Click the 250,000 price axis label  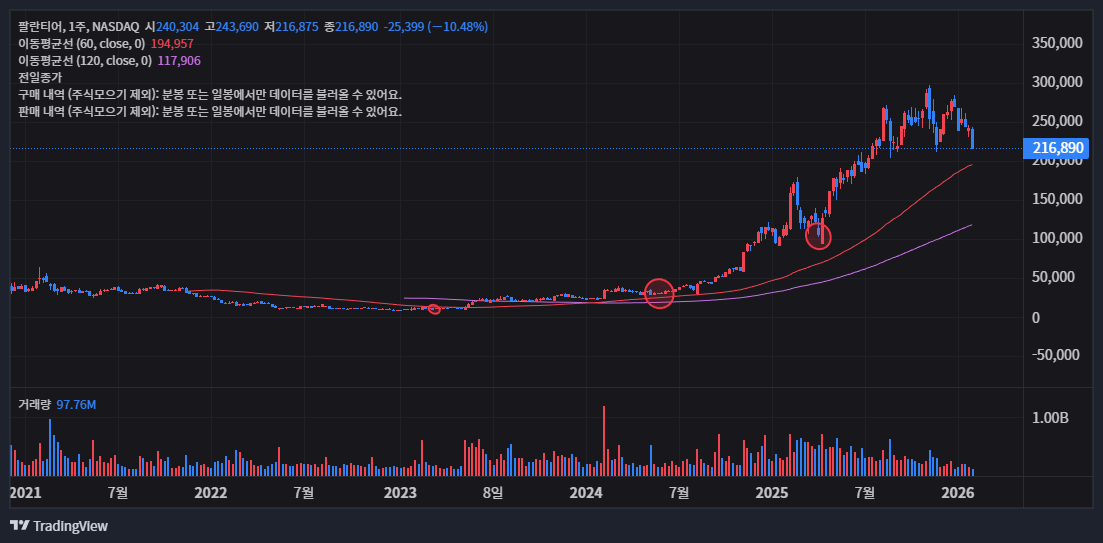coord(1056,121)
